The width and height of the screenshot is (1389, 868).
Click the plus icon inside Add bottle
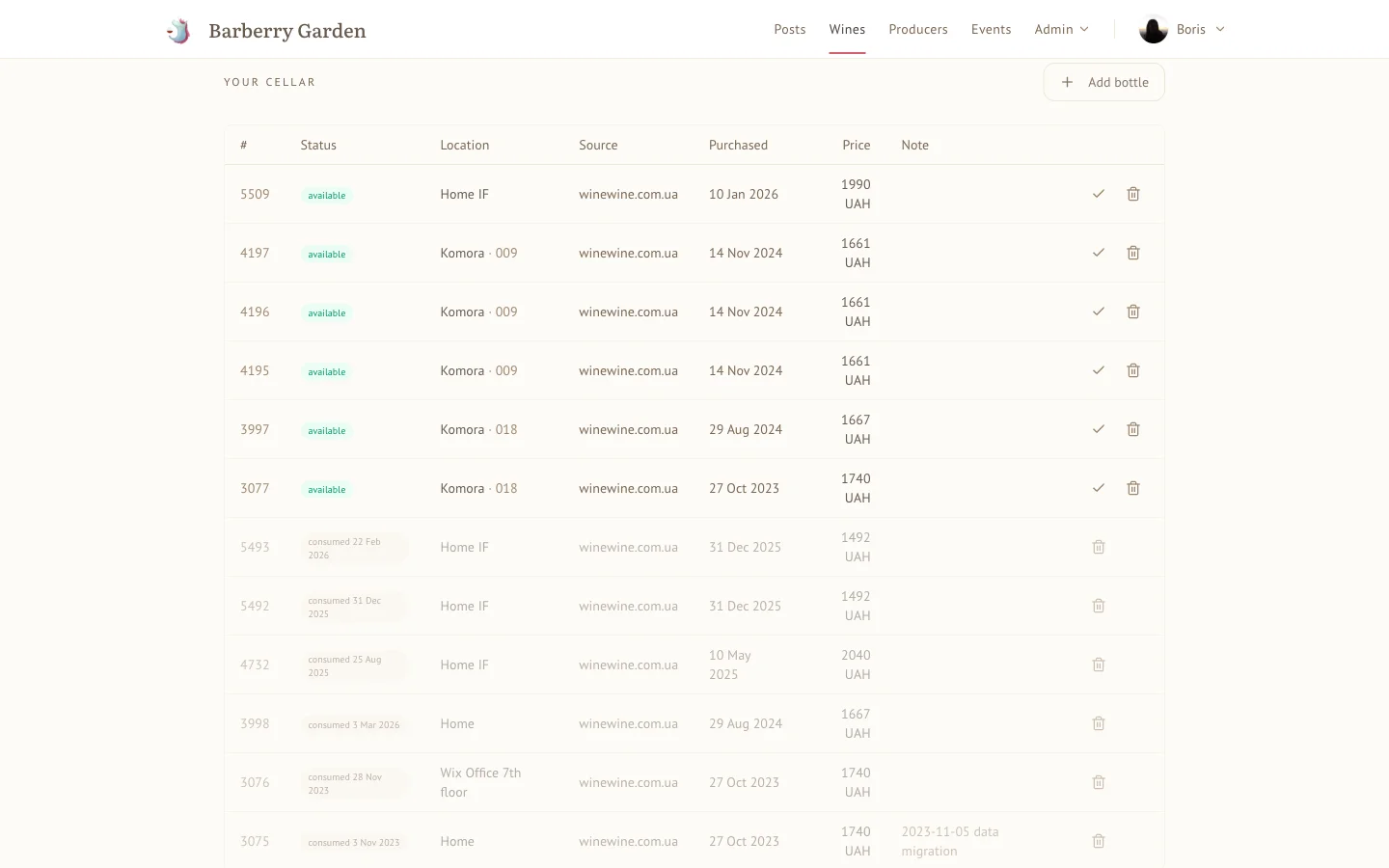coord(1067,82)
